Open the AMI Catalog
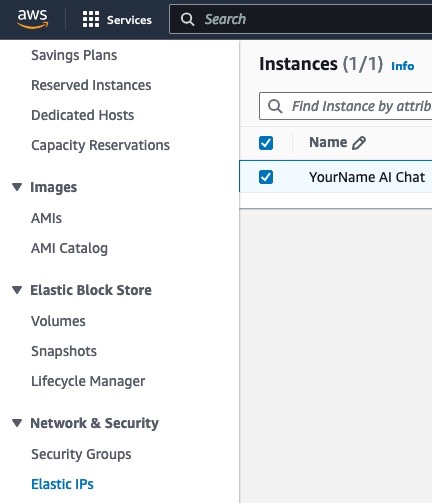 pos(69,248)
